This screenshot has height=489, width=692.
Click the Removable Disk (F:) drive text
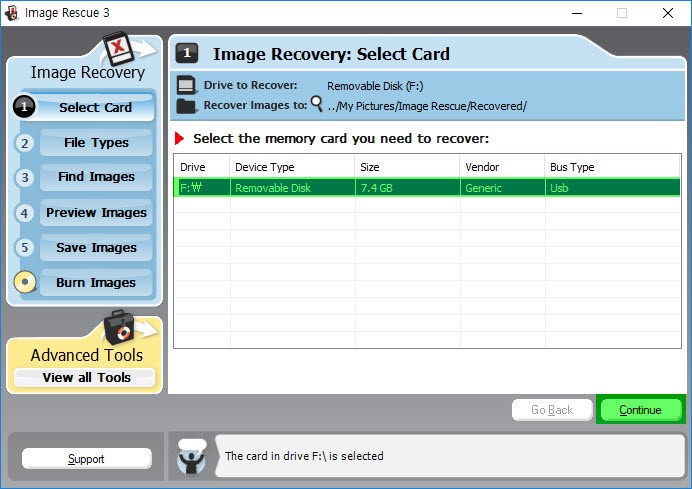(375, 86)
